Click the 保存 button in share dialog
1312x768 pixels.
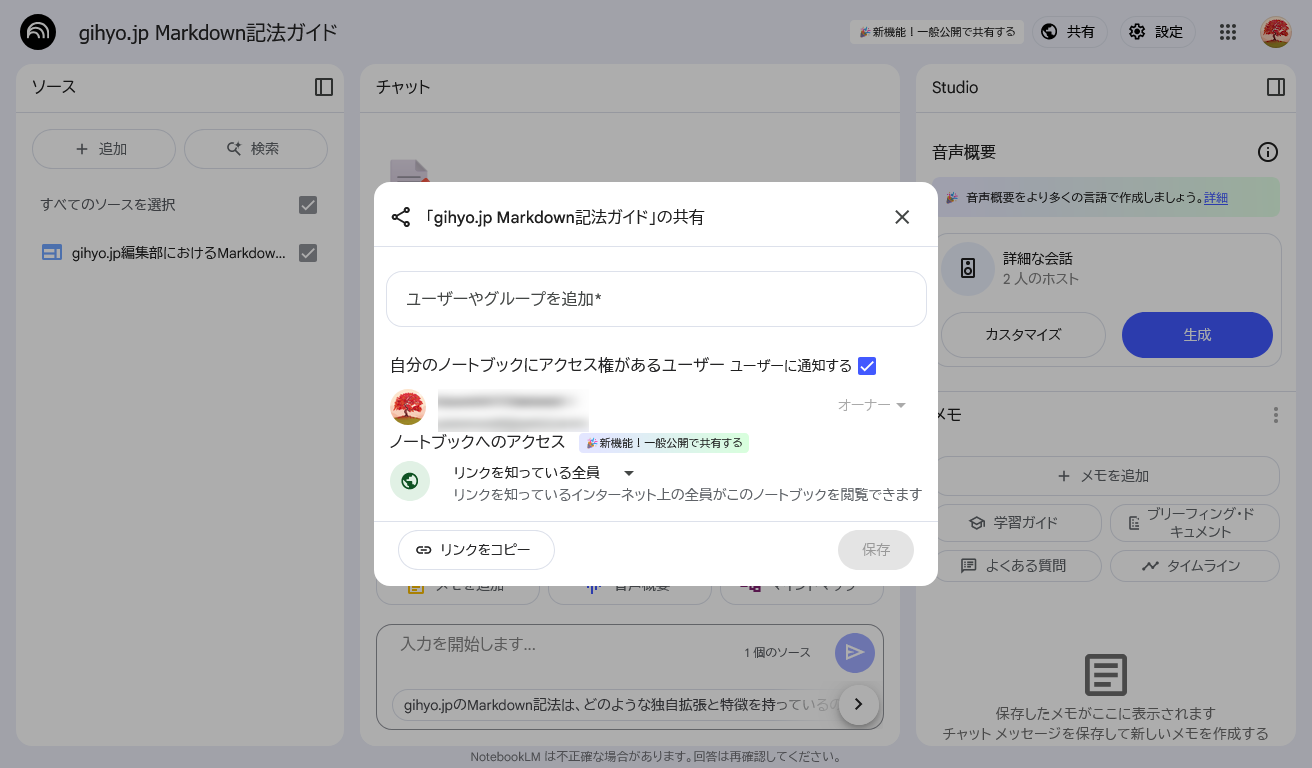click(x=876, y=550)
